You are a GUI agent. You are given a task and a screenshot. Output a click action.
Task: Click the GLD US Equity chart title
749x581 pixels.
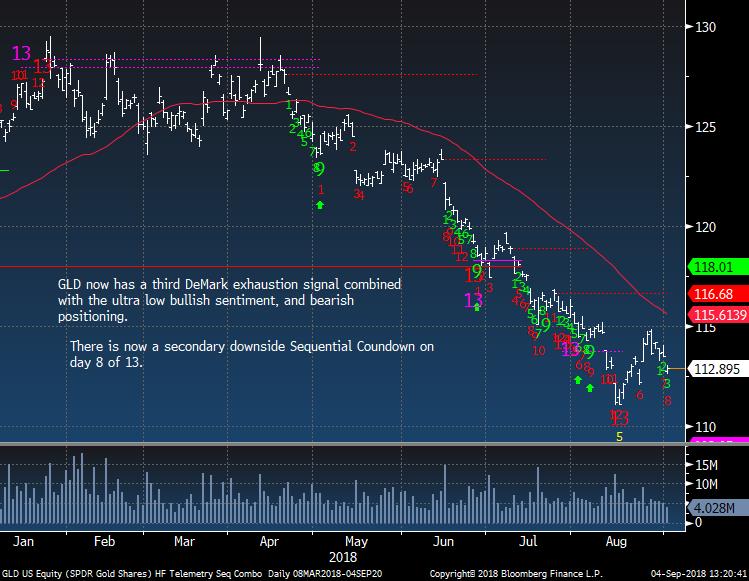coord(192,573)
